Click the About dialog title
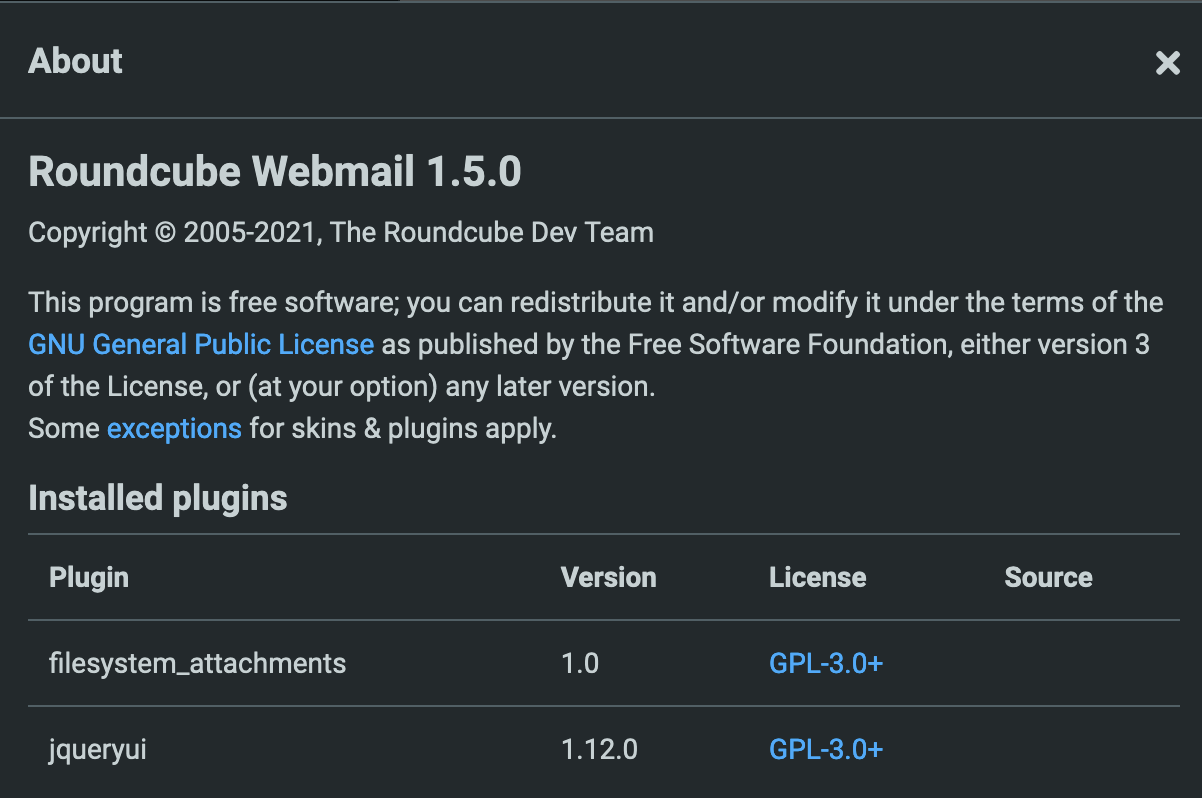Viewport: 1202px width, 798px height. pyautogui.click(x=75, y=62)
